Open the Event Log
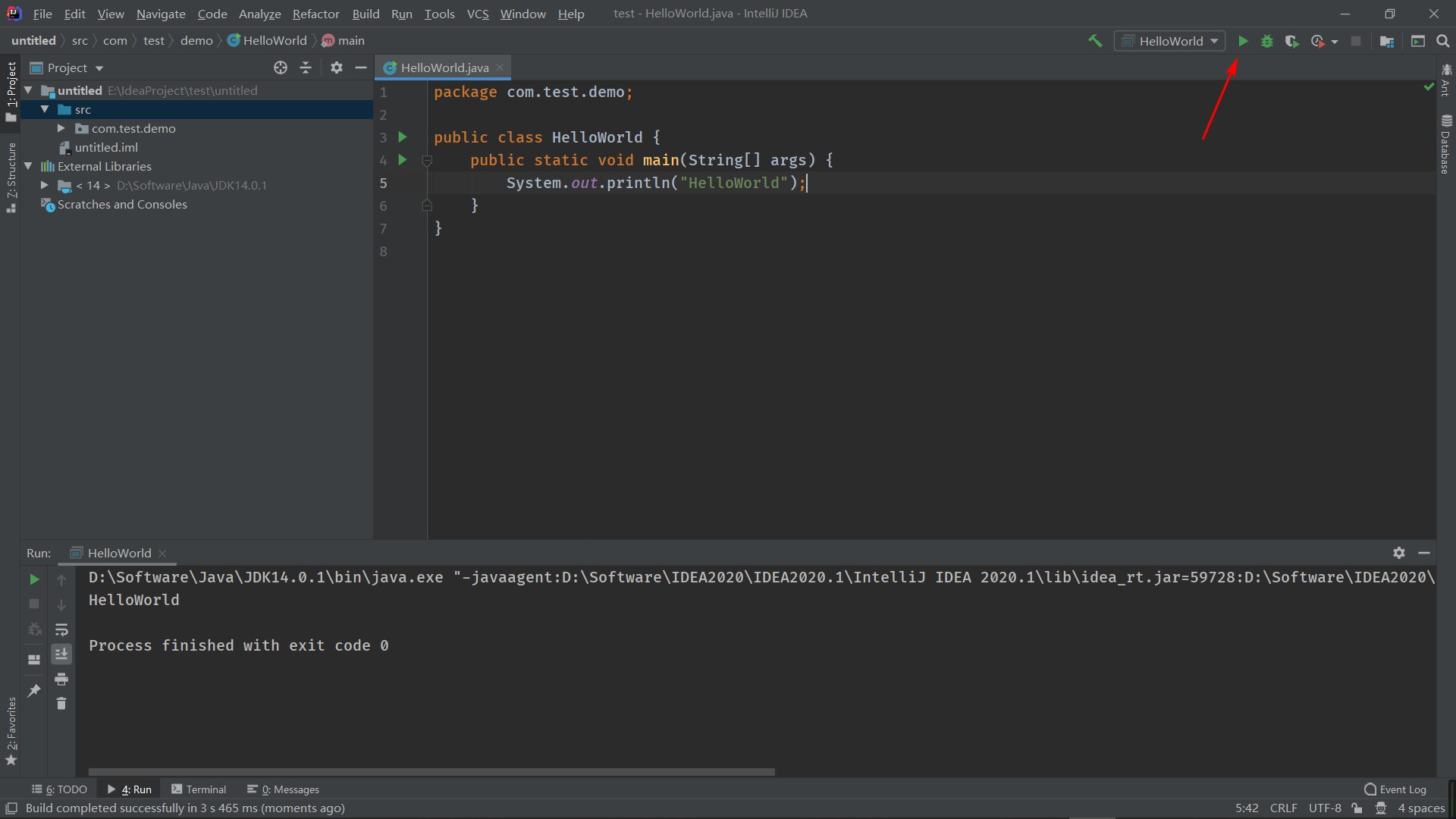Viewport: 1456px width, 819px height. (x=1395, y=789)
